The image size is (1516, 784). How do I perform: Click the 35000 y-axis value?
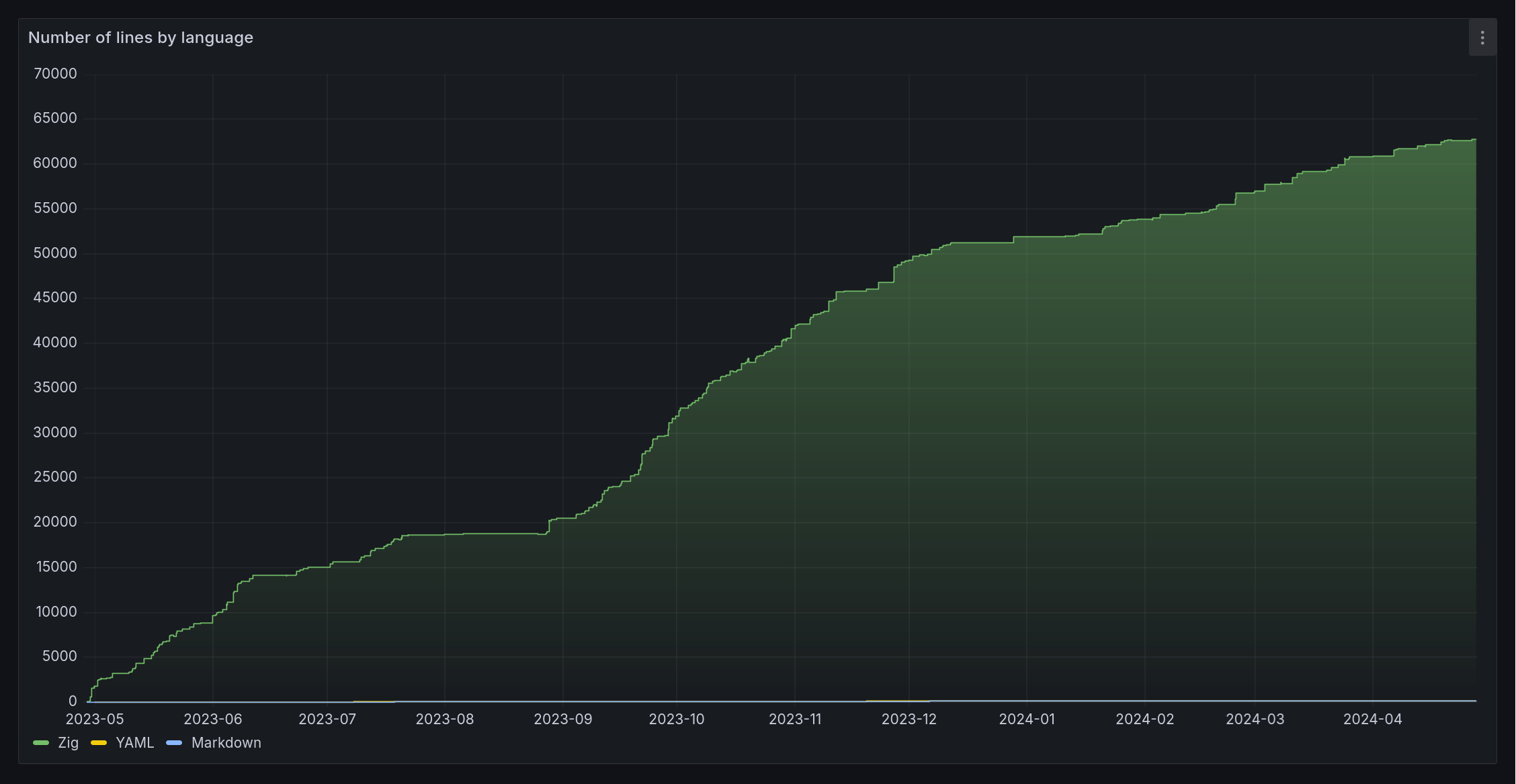[55, 388]
